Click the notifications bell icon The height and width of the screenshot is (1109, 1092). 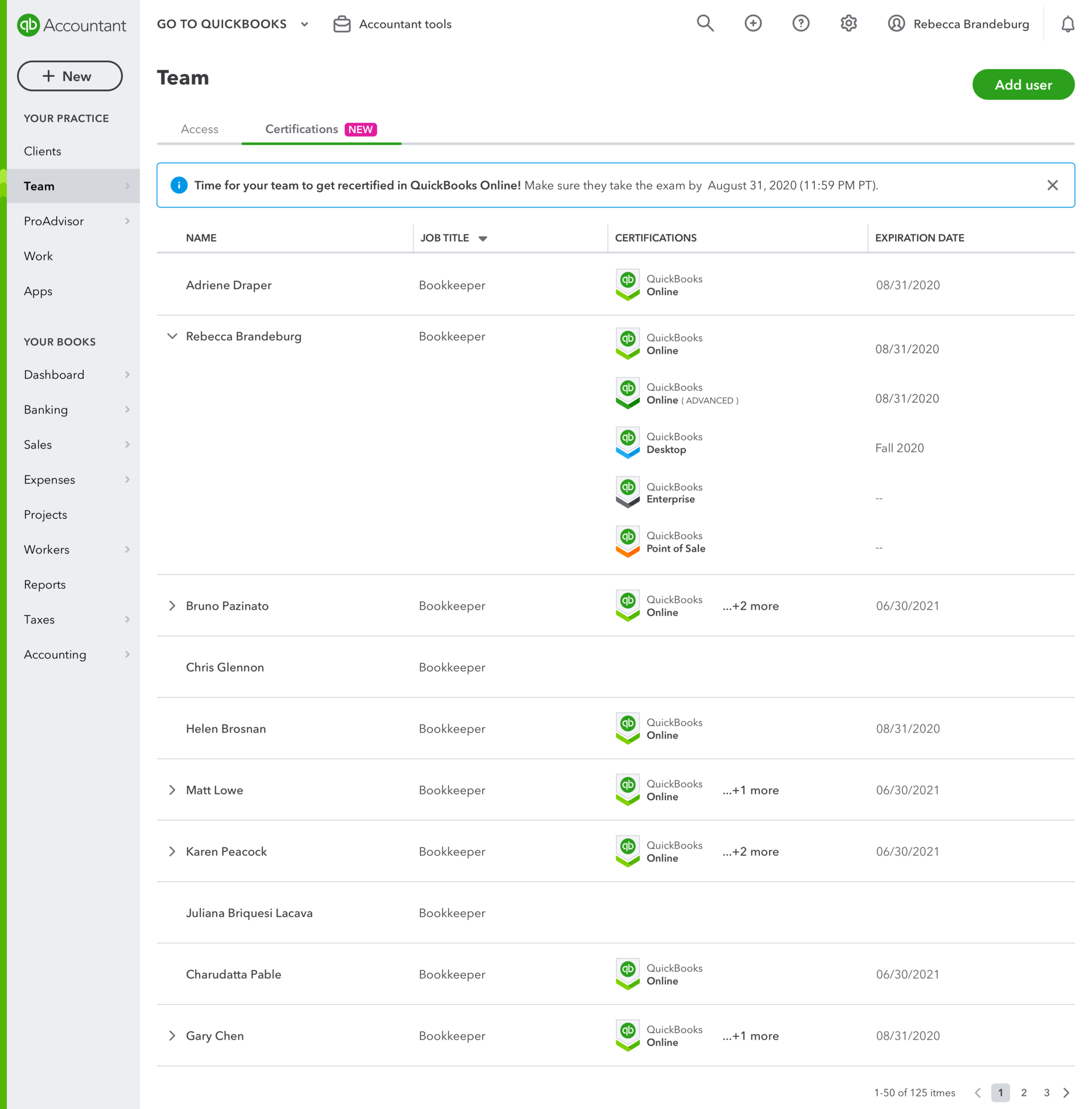(x=1067, y=24)
